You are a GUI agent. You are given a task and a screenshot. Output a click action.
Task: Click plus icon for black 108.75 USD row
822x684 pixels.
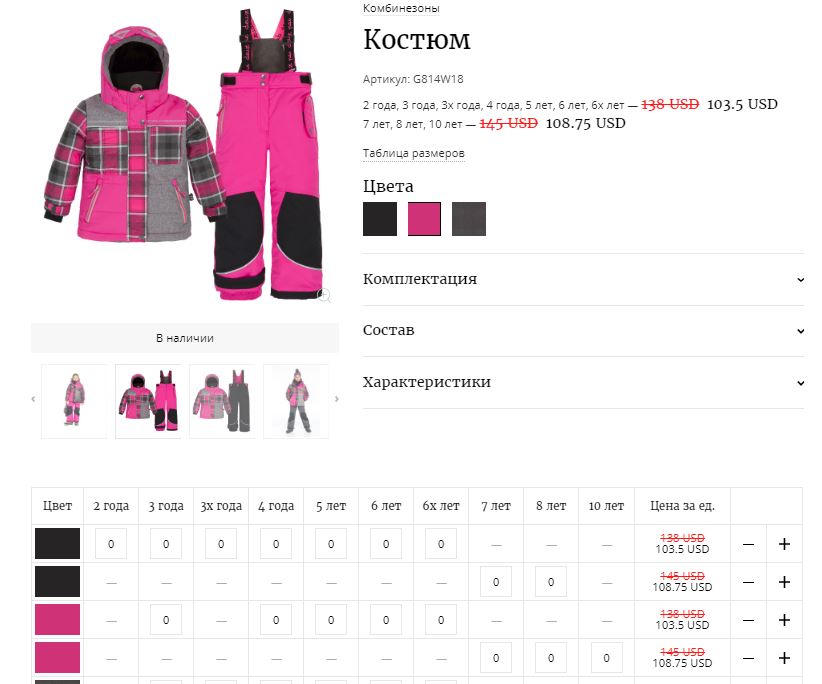[x=784, y=582]
